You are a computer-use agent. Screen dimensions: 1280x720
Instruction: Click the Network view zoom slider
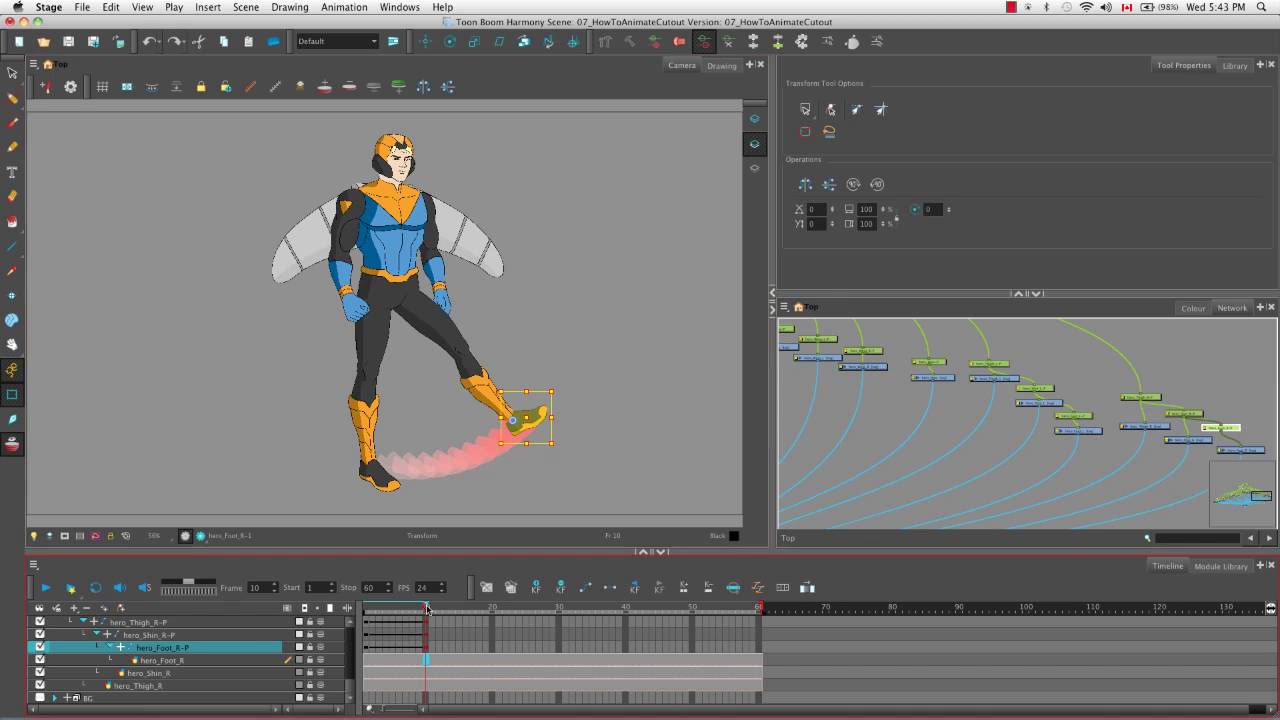pyautogui.click(x=1197, y=538)
